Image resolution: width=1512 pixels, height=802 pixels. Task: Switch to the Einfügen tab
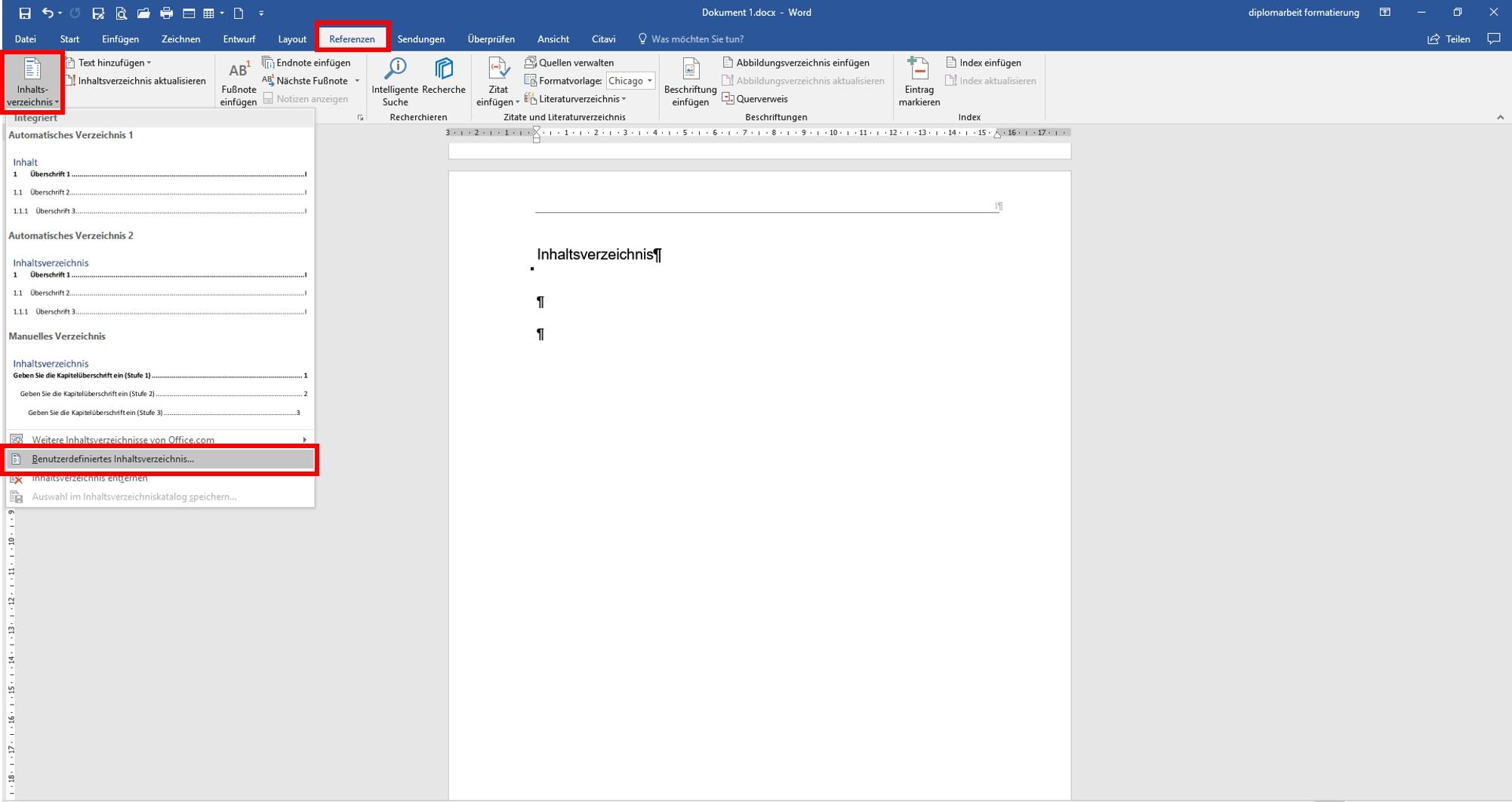point(121,39)
